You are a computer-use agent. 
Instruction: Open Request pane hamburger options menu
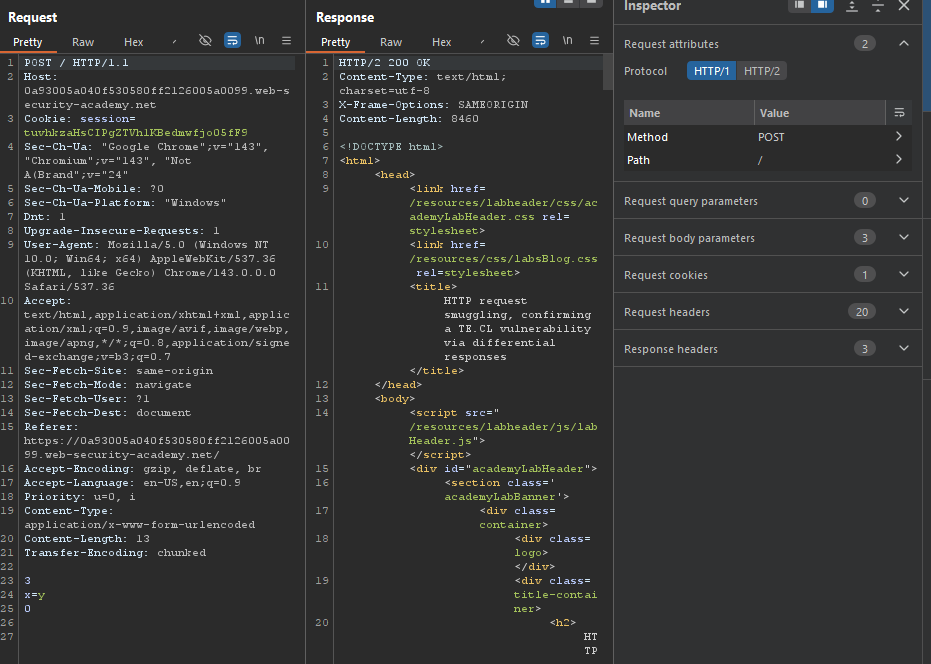[286, 40]
